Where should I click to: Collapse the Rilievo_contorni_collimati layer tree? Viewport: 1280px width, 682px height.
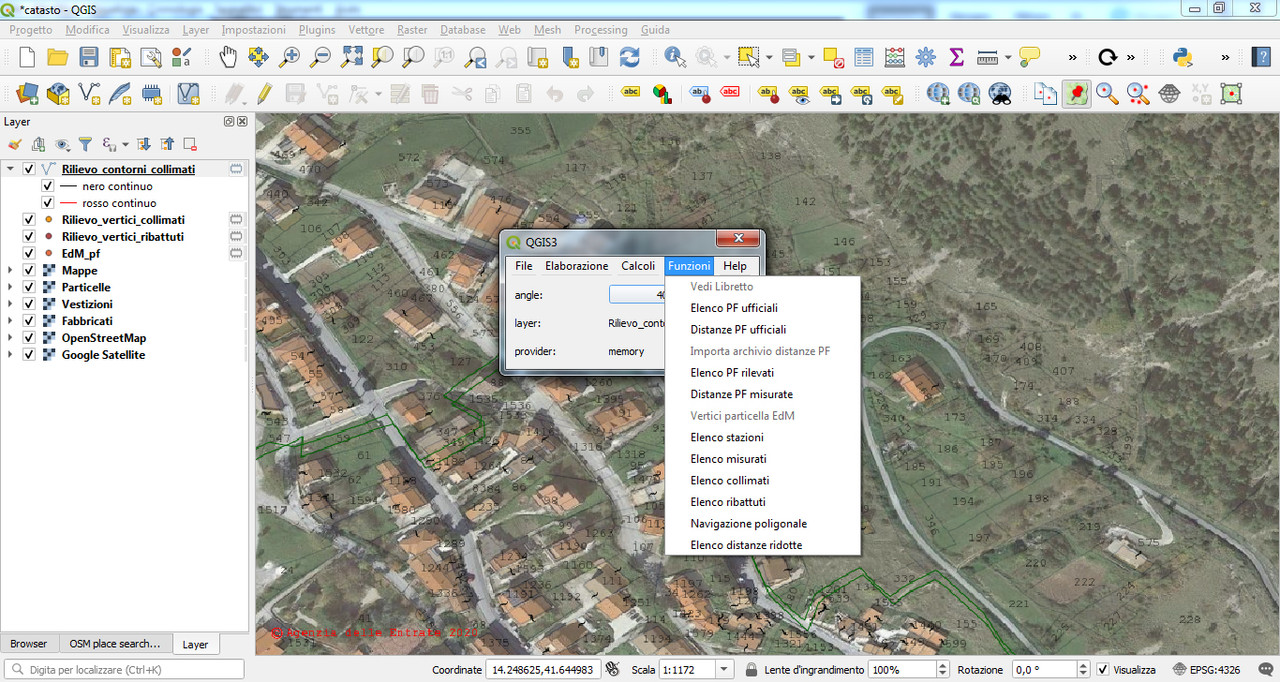point(11,169)
